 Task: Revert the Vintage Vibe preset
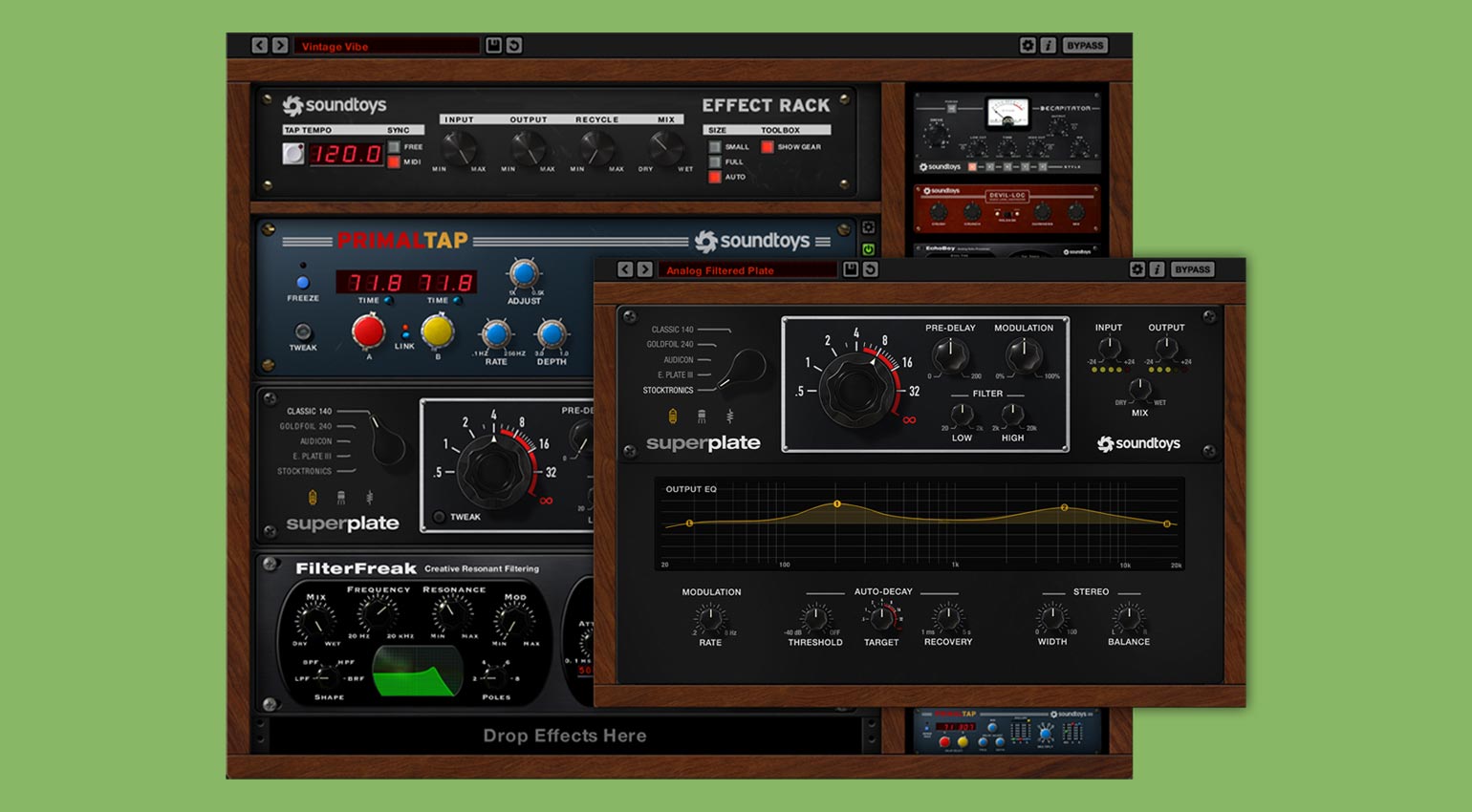(x=514, y=45)
